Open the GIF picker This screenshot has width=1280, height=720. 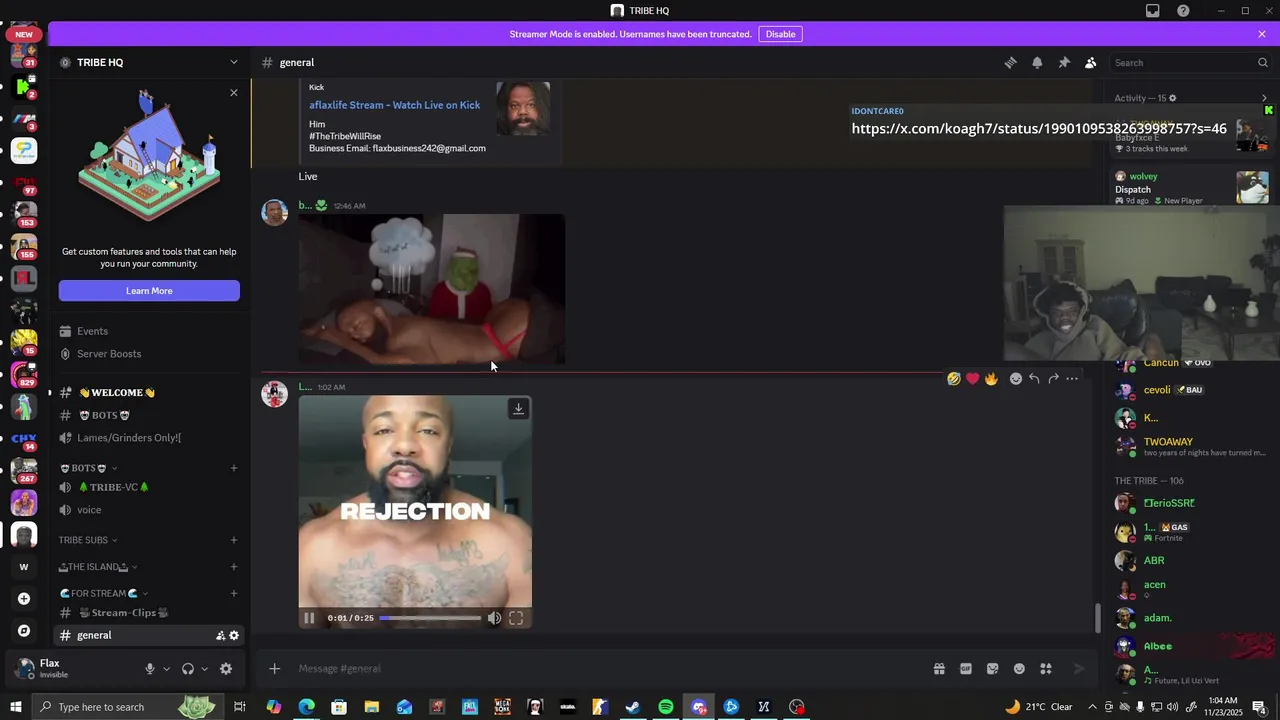[x=966, y=669]
